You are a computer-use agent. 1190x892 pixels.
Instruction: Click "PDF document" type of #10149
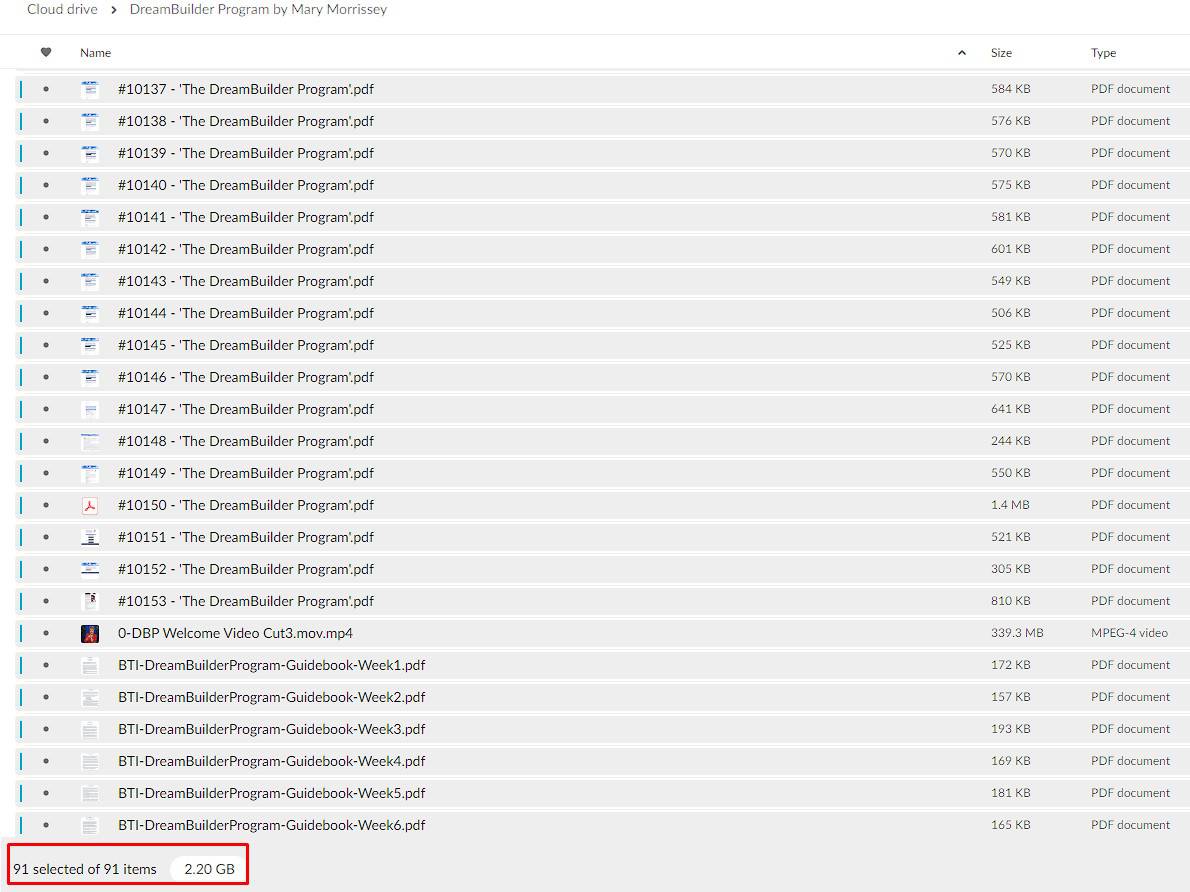(x=1131, y=472)
